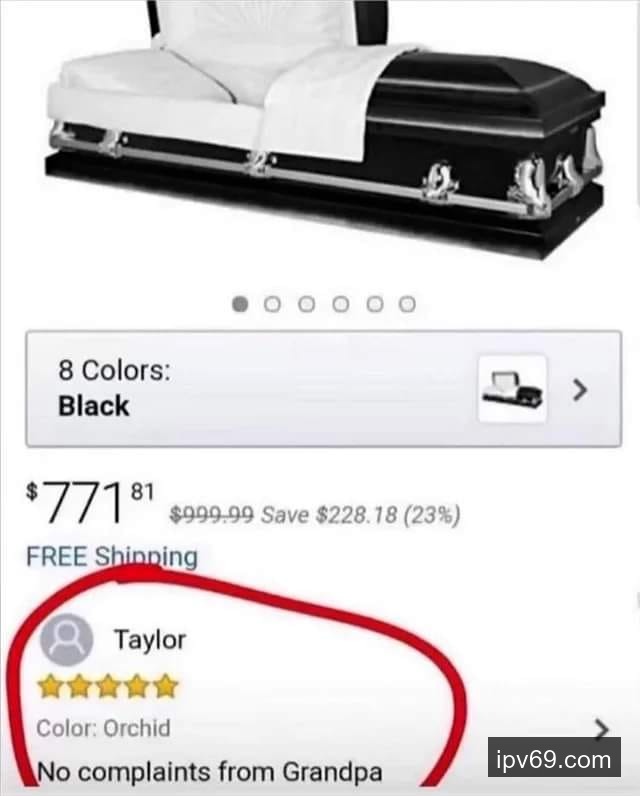Select the third image carousel dot
The height and width of the screenshot is (796, 640).
coord(307,304)
